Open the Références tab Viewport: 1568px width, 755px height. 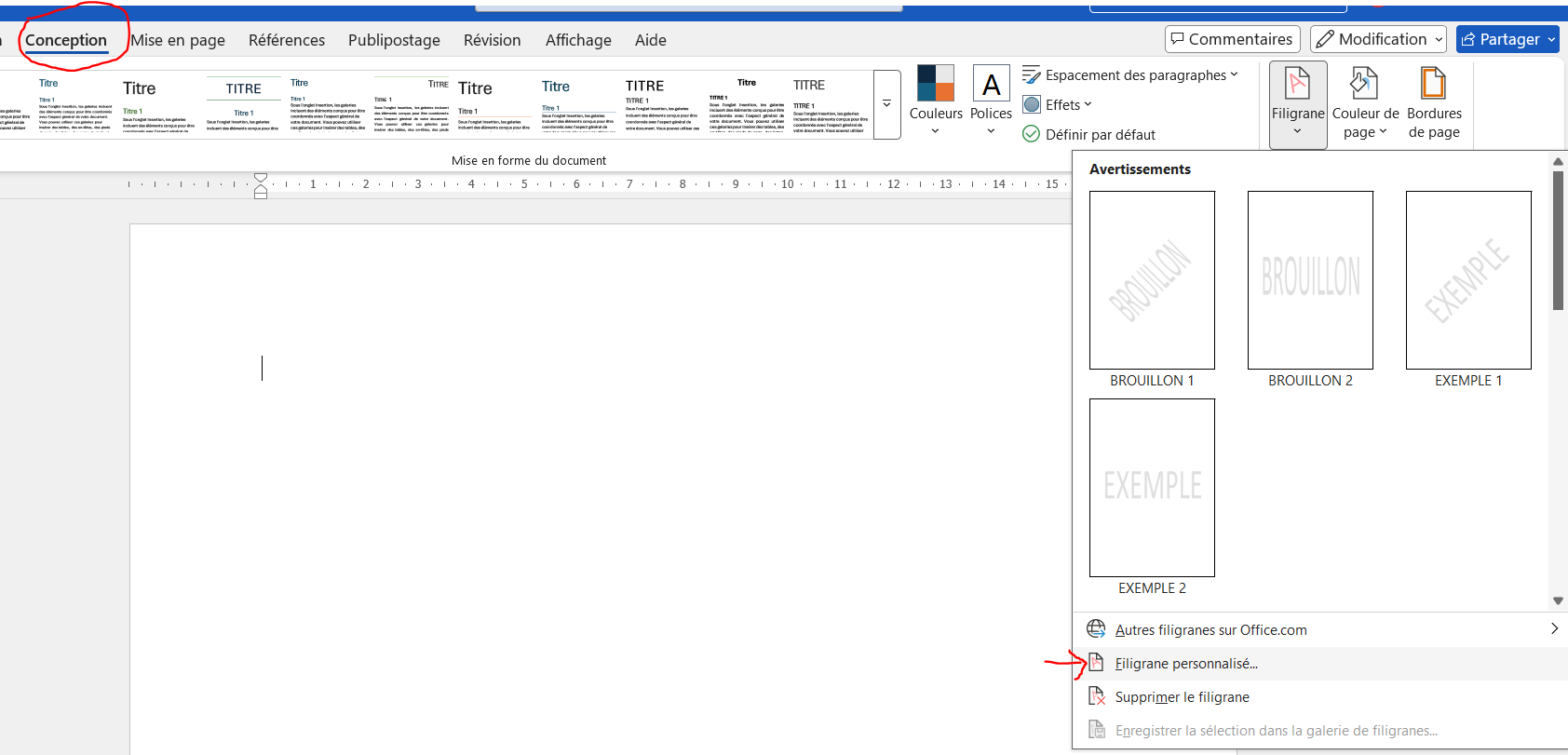[x=287, y=40]
